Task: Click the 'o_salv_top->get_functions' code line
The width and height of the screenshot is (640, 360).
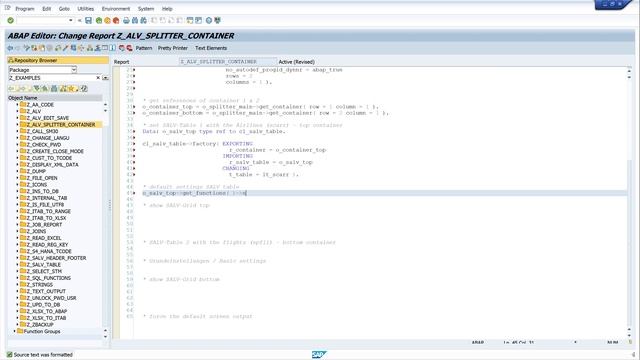Action: [194, 193]
